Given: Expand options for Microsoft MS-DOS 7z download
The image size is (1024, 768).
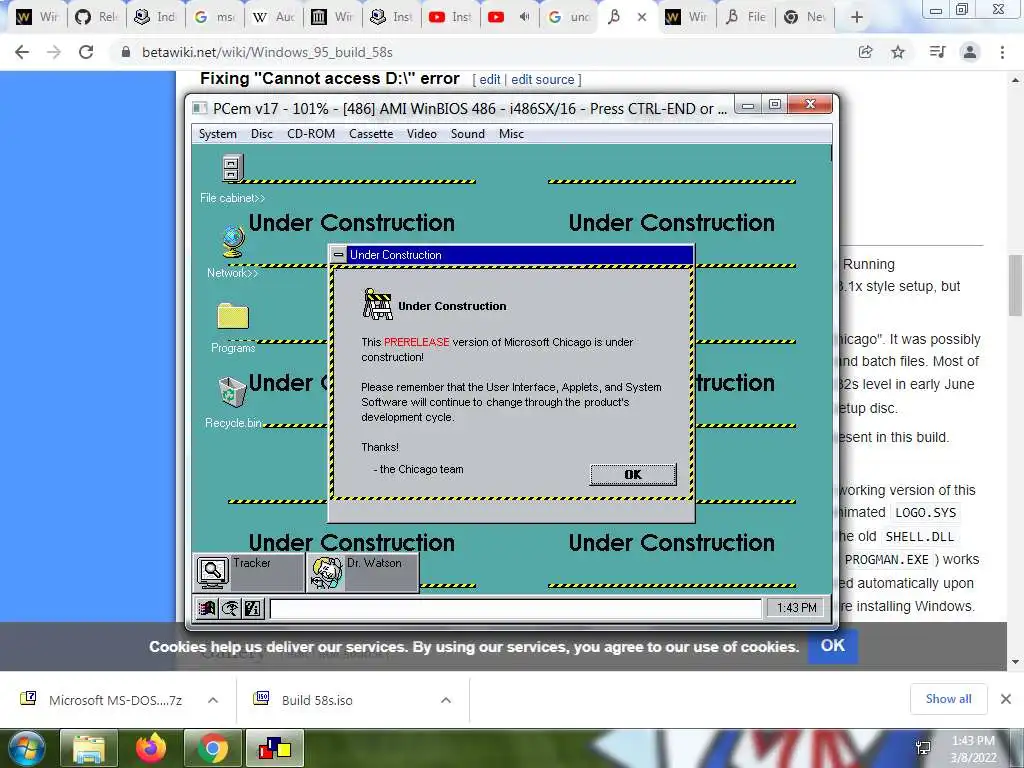Looking at the screenshot, I should point(213,700).
